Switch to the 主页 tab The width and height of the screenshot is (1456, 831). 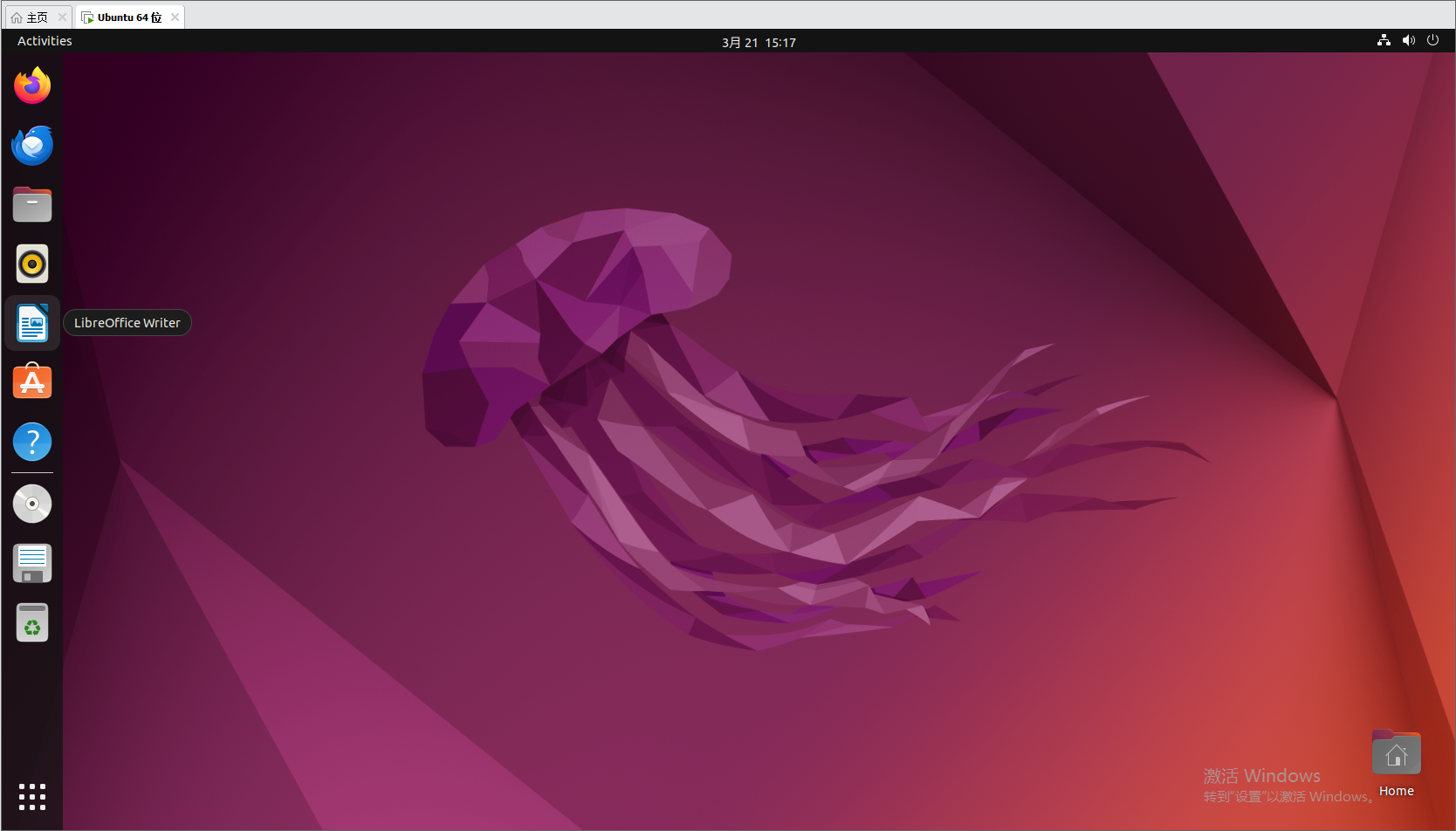coord(38,17)
